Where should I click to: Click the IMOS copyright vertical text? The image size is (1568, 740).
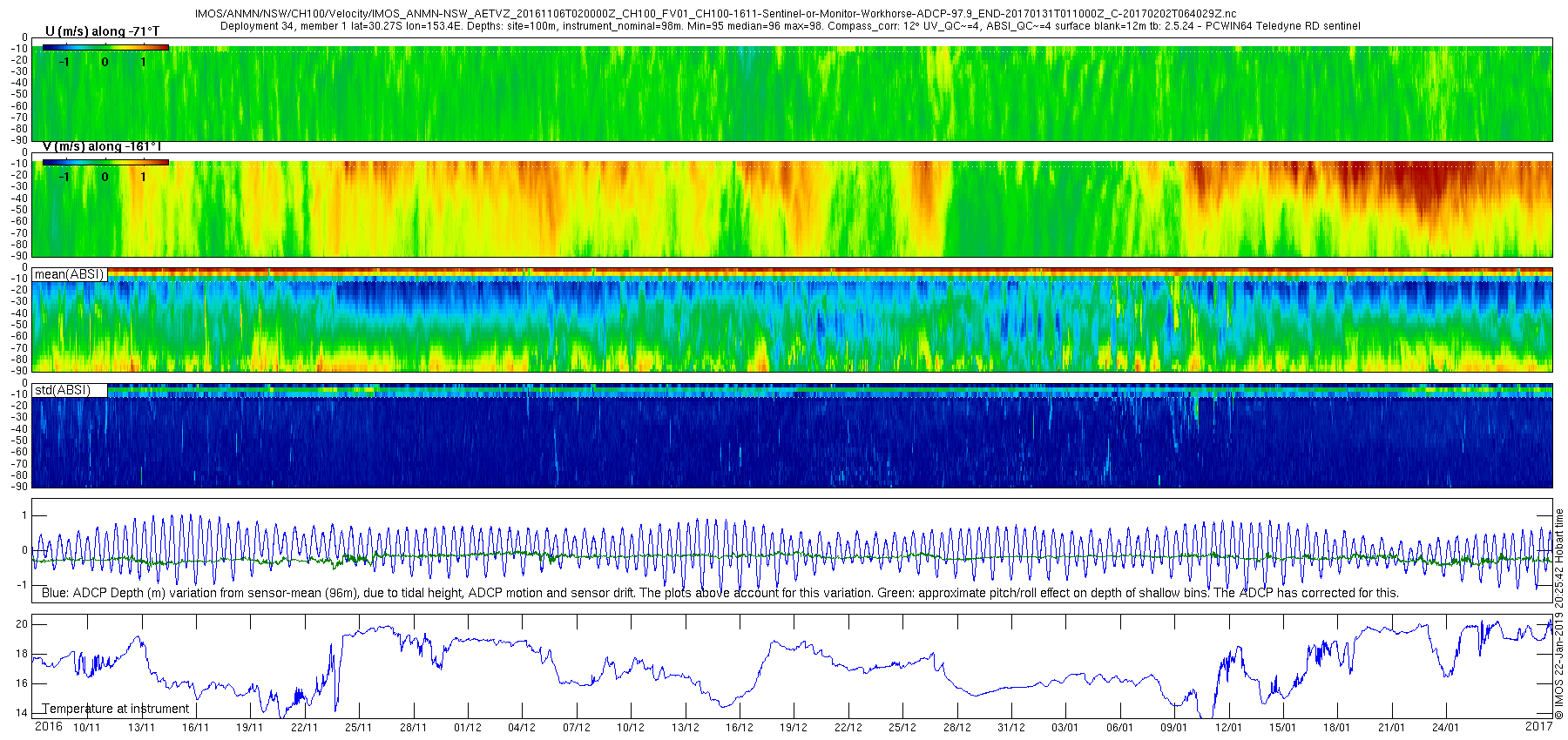(1559, 614)
